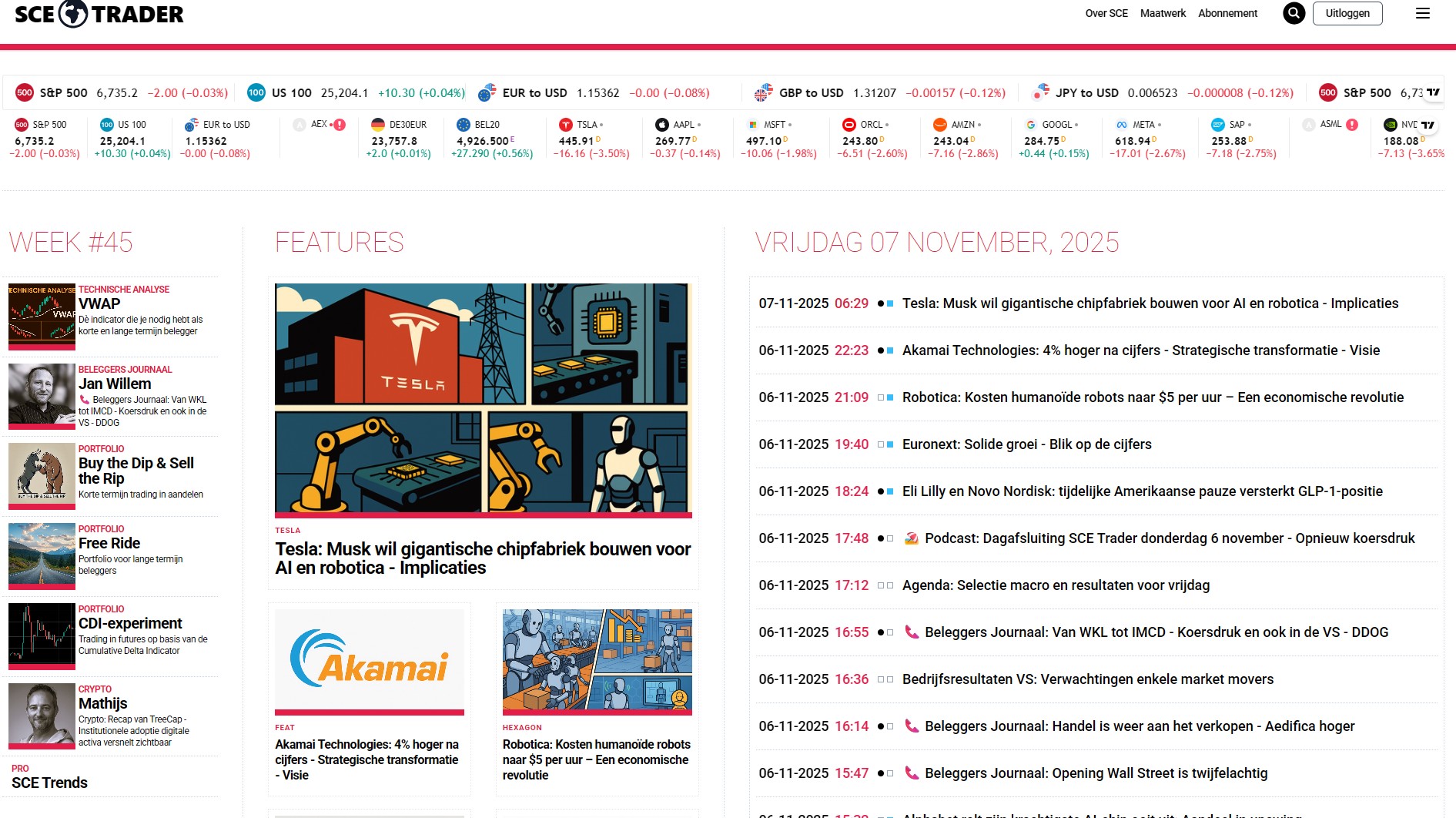The width and height of the screenshot is (1456, 818).
Task: Click the AAPL Apple logo icon
Action: (x=662, y=125)
